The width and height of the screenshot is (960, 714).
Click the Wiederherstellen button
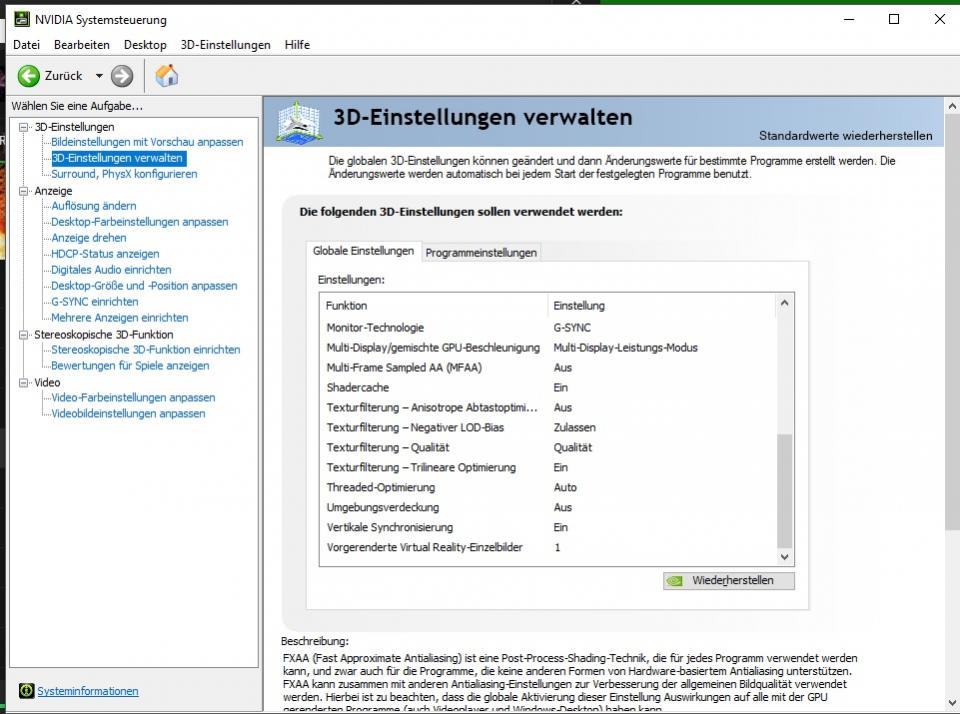click(x=729, y=581)
